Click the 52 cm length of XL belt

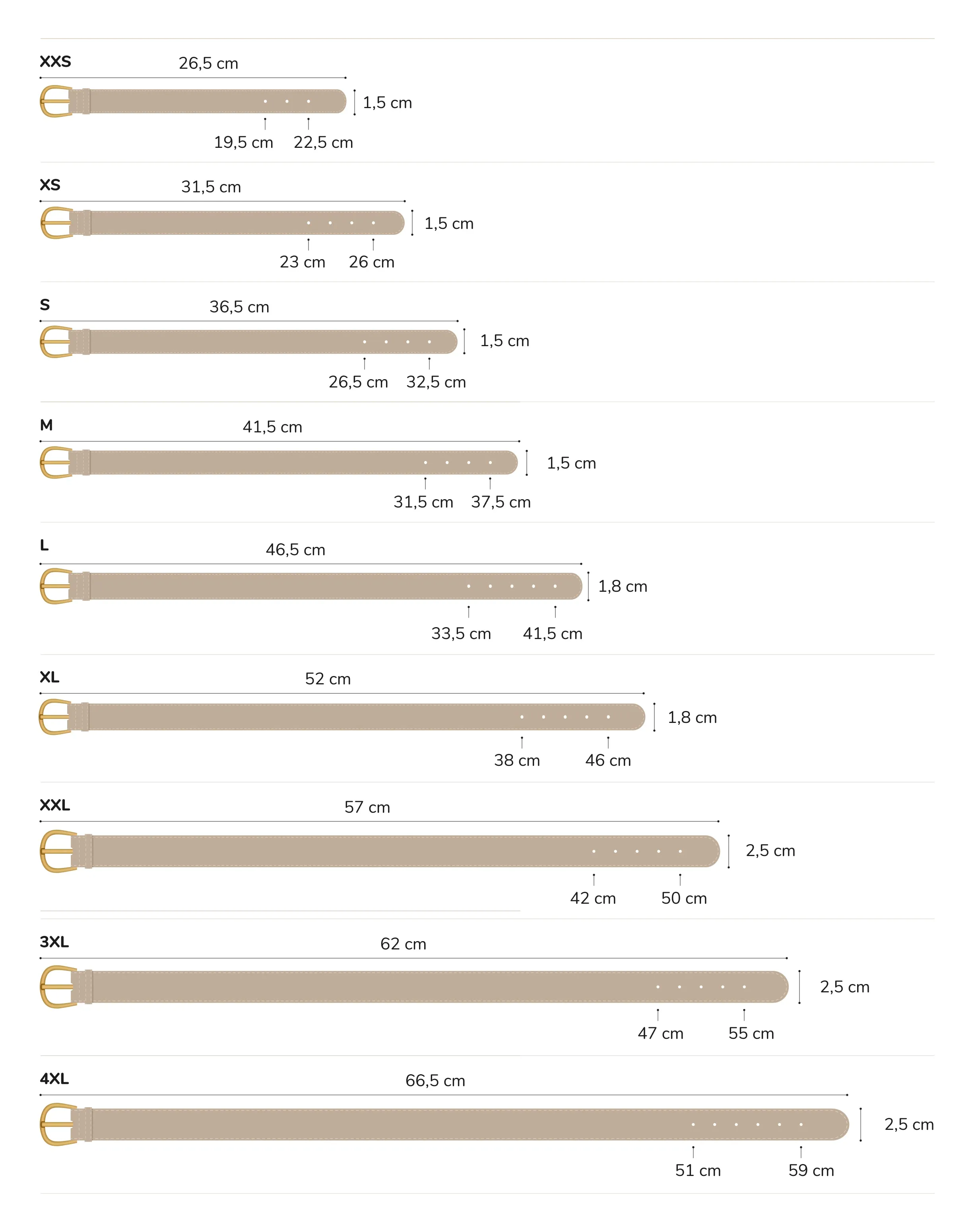point(328,679)
